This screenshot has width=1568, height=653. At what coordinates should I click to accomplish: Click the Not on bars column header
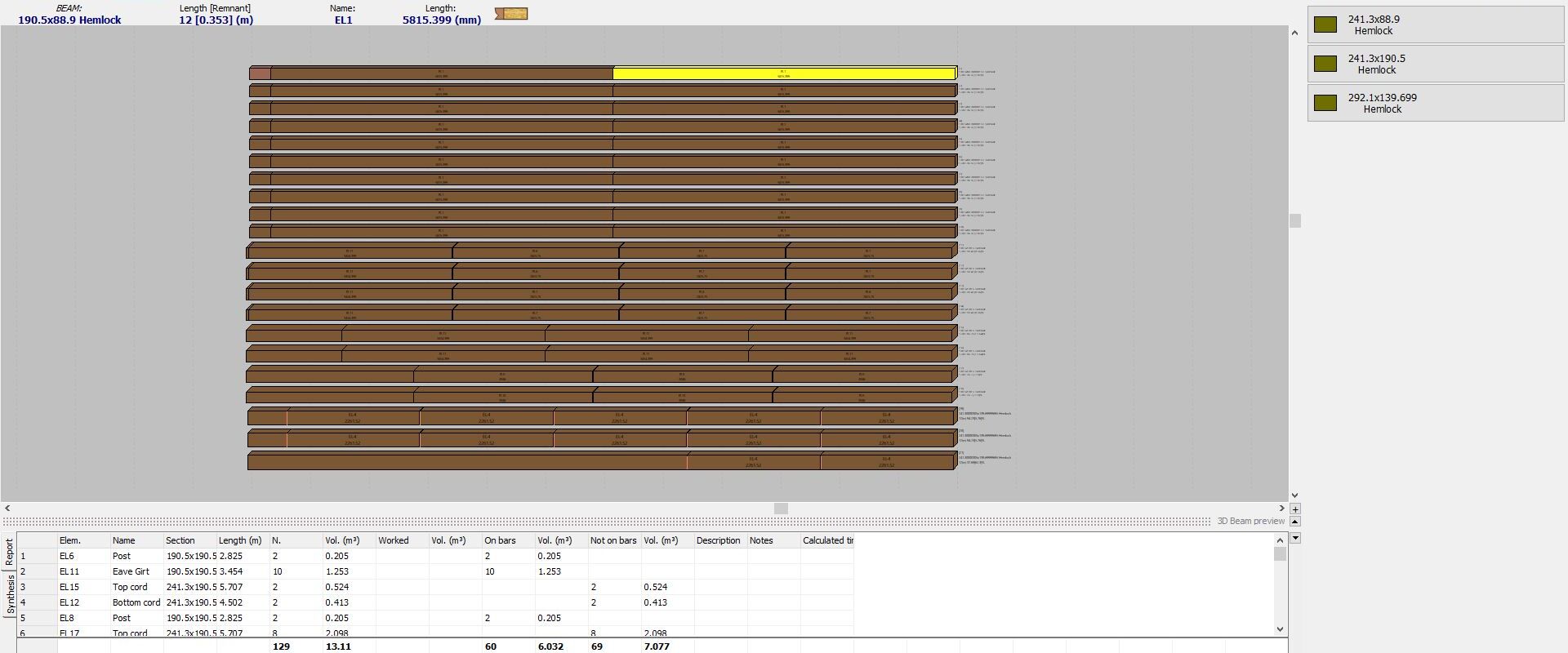[x=614, y=540]
